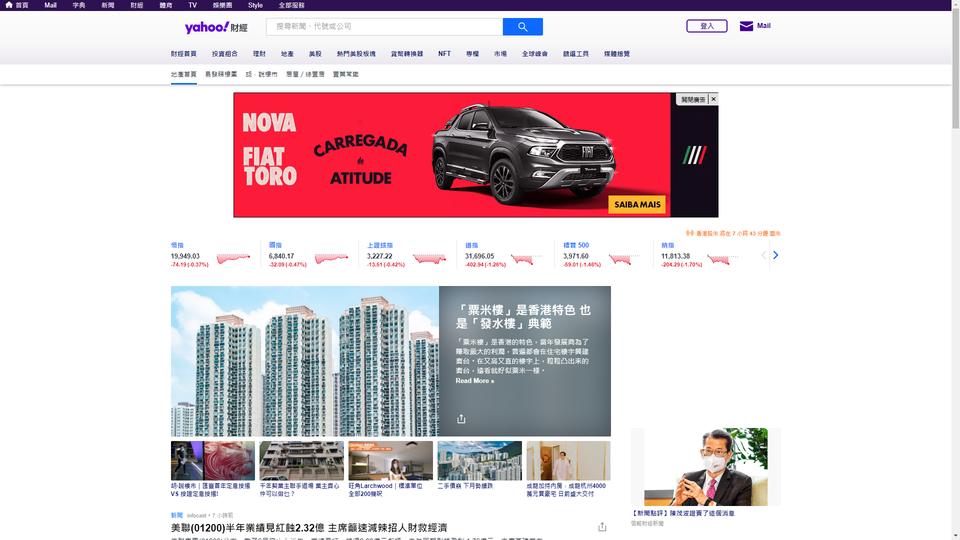
Task: Share the 美聯(01200) news article
Action: 602,527
